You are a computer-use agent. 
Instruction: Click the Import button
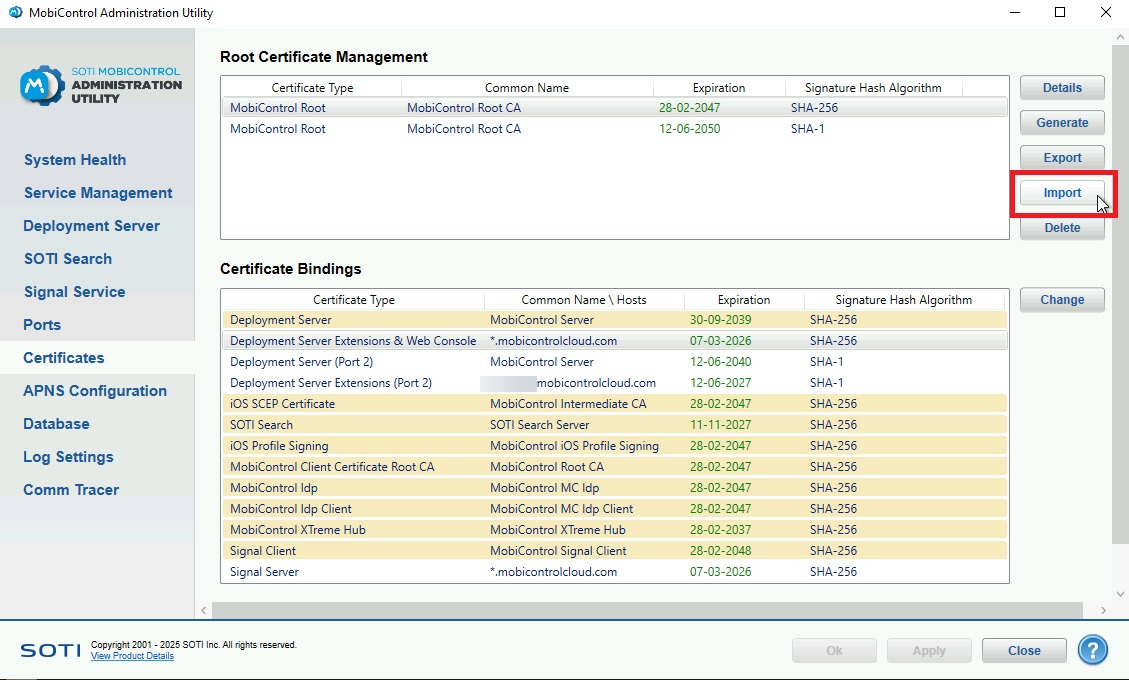(1062, 192)
